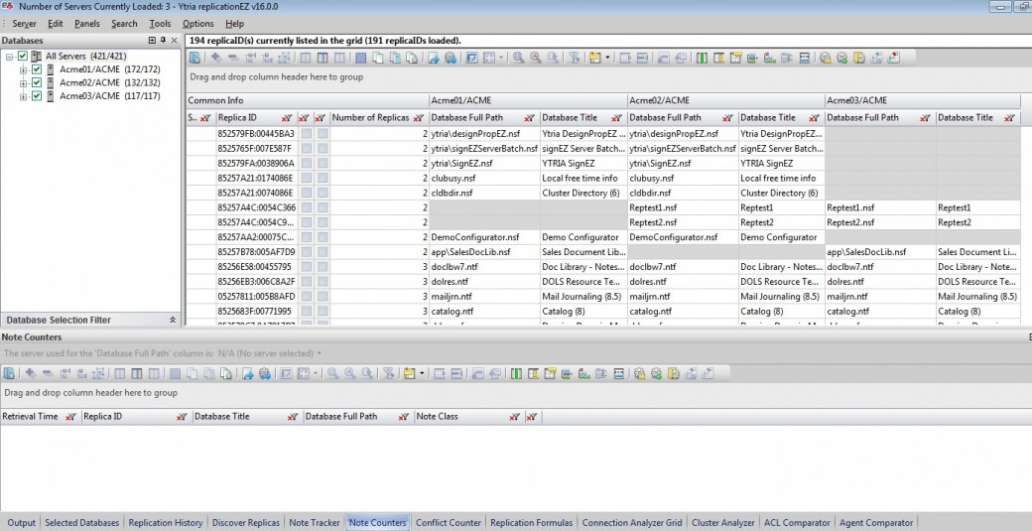Click the filter icon in Note Class header
1032x531 pixels.
coord(514,417)
